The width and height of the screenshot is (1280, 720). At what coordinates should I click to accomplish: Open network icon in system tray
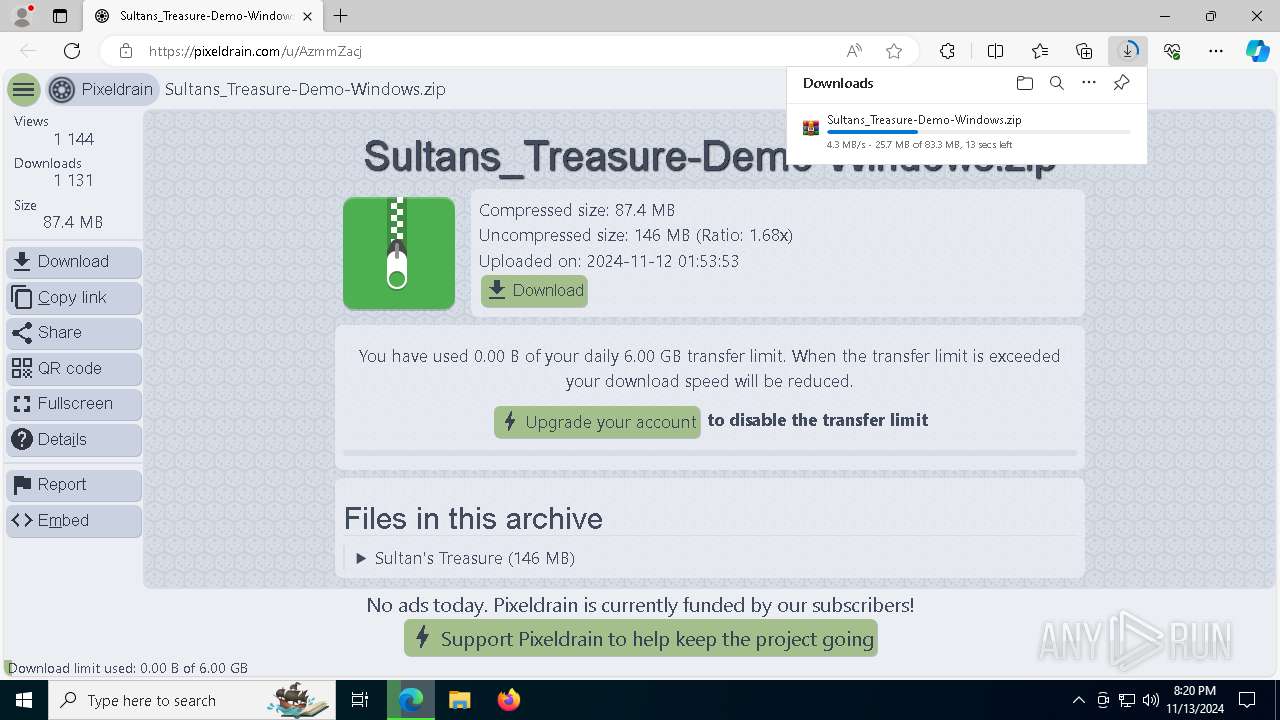tap(1127, 700)
